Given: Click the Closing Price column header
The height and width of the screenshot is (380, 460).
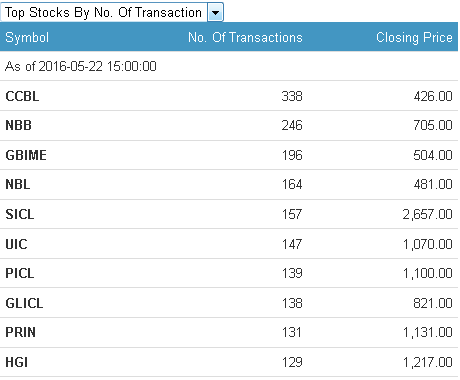Looking at the screenshot, I should click(414, 37).
